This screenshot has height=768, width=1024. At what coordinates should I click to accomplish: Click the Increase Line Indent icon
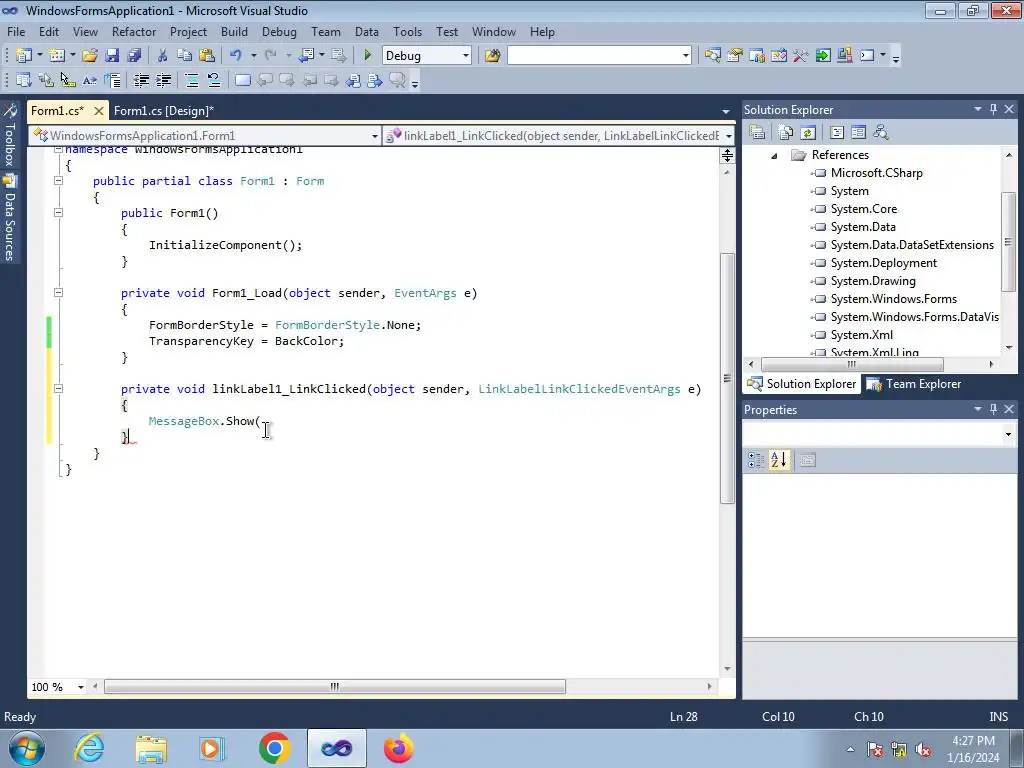coord(163,80)
